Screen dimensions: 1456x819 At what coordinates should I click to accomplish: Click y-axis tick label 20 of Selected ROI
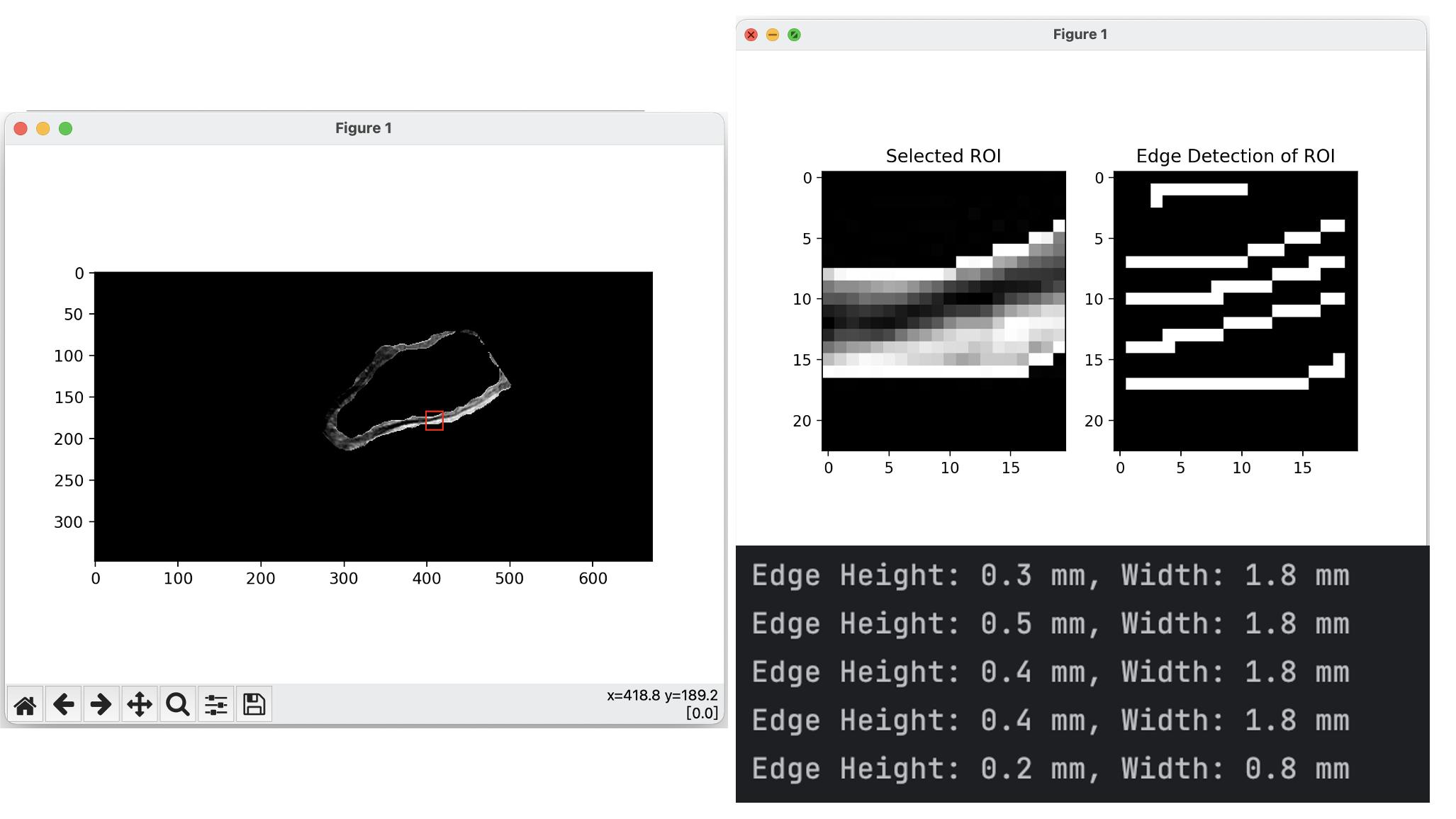802,421
